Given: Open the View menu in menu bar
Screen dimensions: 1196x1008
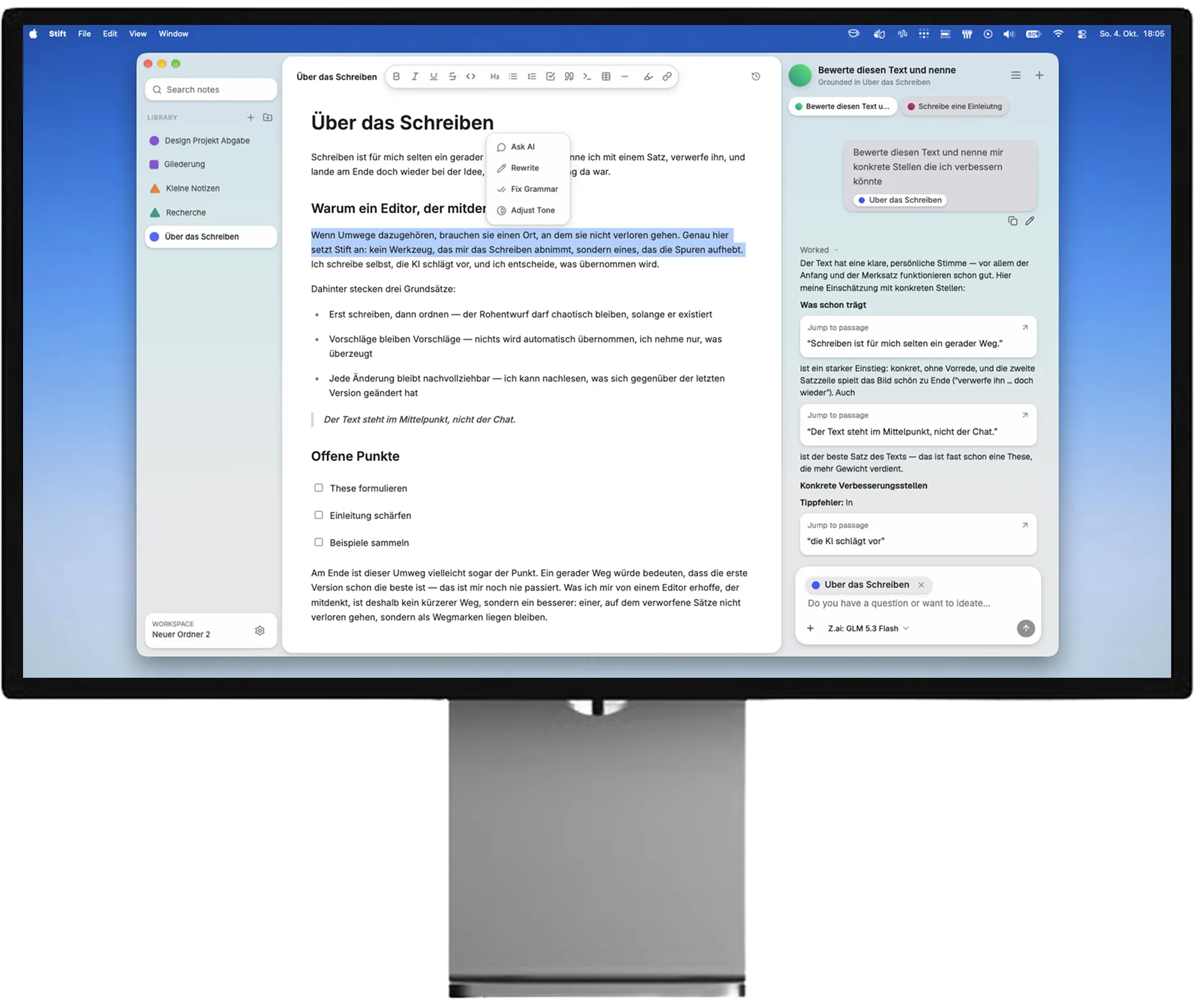Looking at the screenshot, I should pos(138,34).
